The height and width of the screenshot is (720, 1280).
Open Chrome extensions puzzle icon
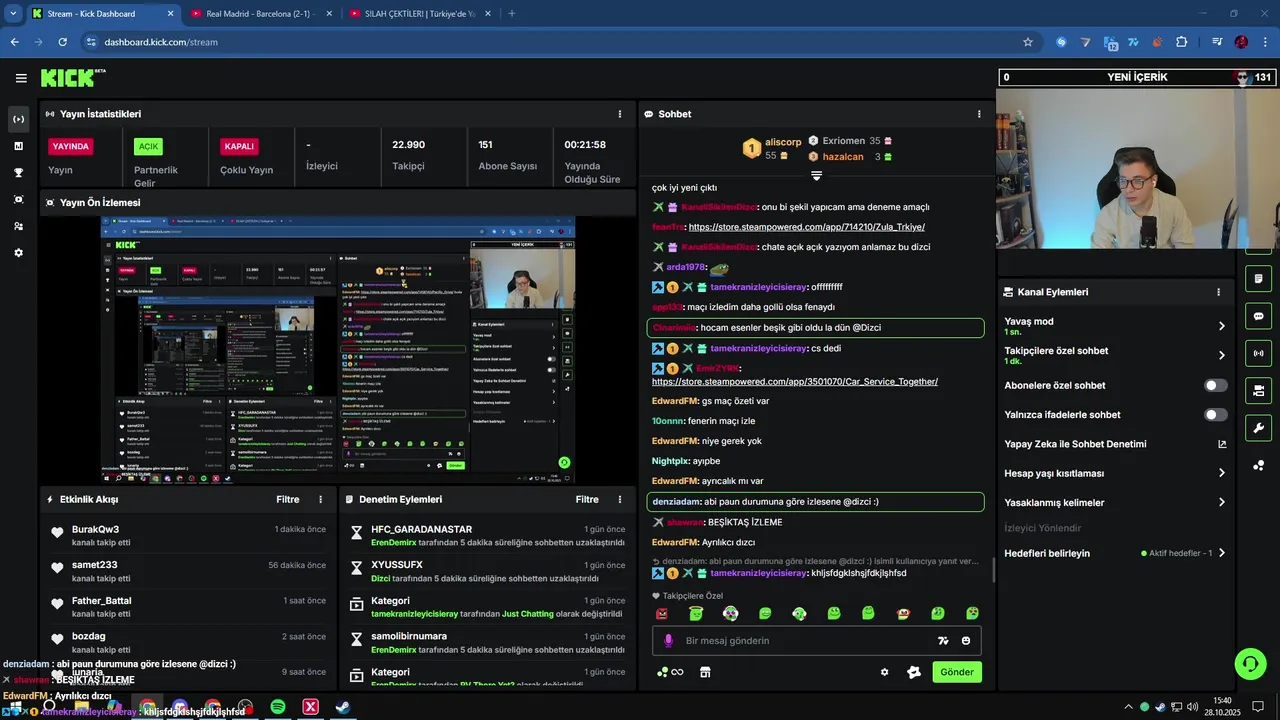click(1182, 42)
